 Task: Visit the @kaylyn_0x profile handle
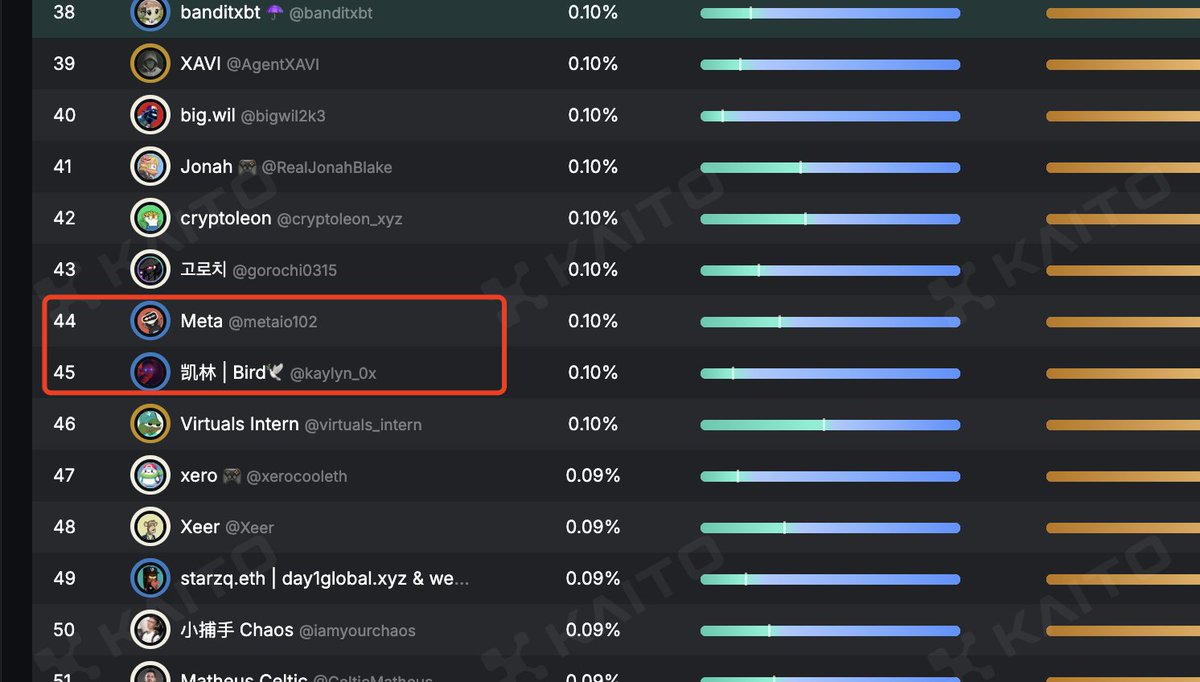click(x=333, y=373)
